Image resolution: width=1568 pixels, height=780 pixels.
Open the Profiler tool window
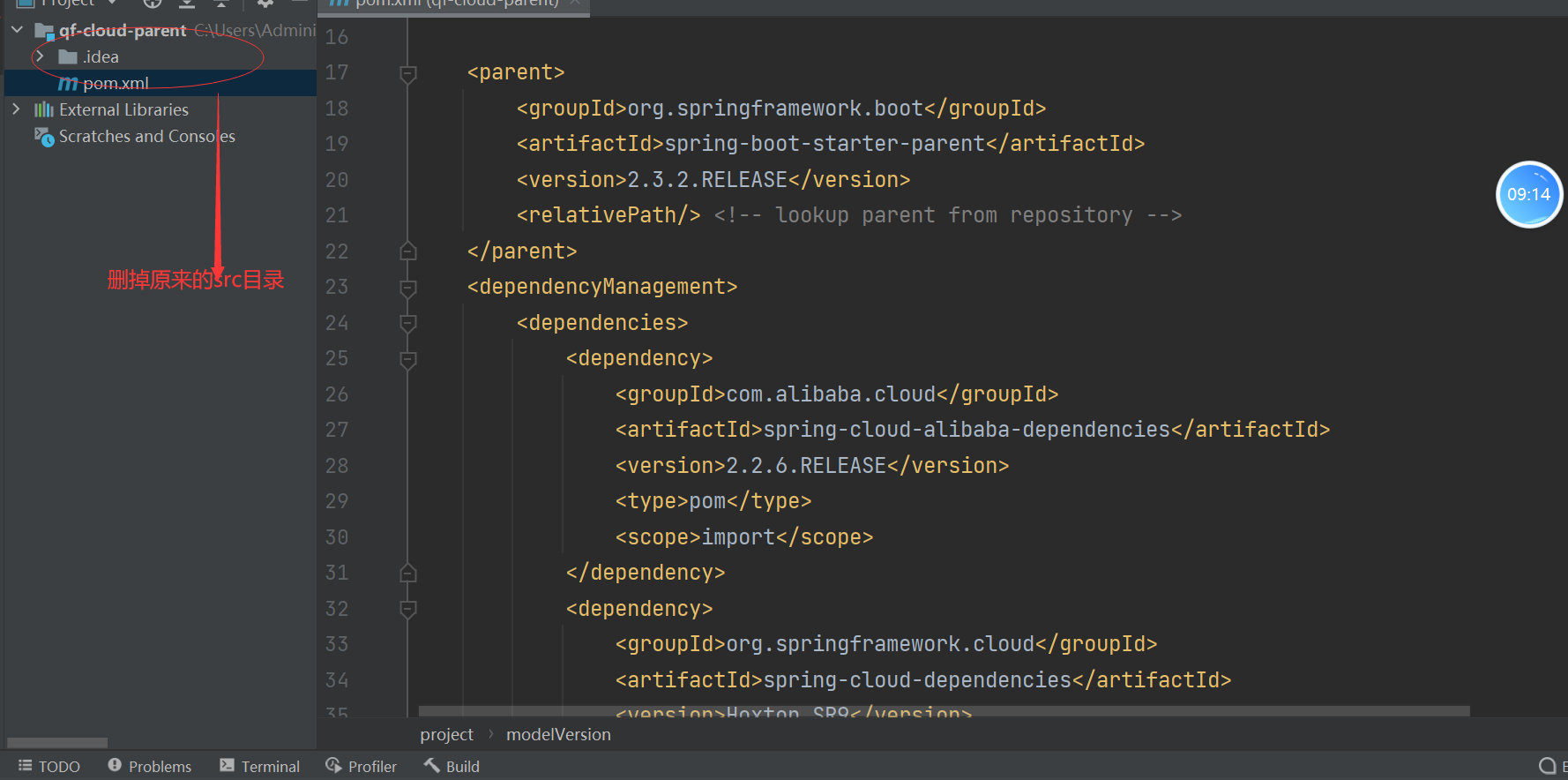tap(362, 766)
